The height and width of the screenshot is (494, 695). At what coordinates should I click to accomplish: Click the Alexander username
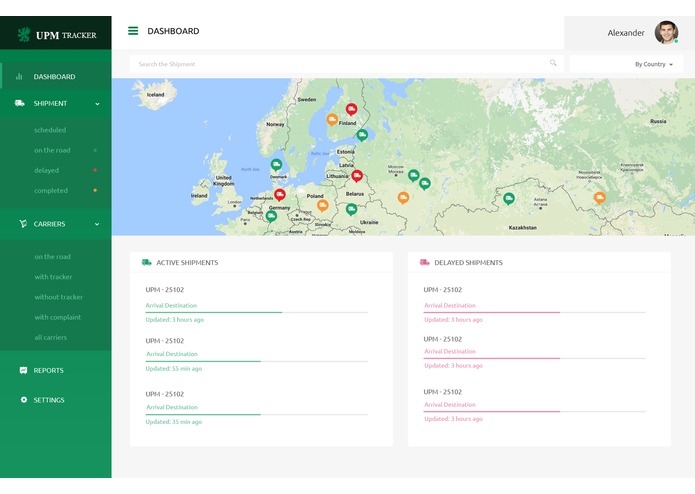click(x=626, y=33)
